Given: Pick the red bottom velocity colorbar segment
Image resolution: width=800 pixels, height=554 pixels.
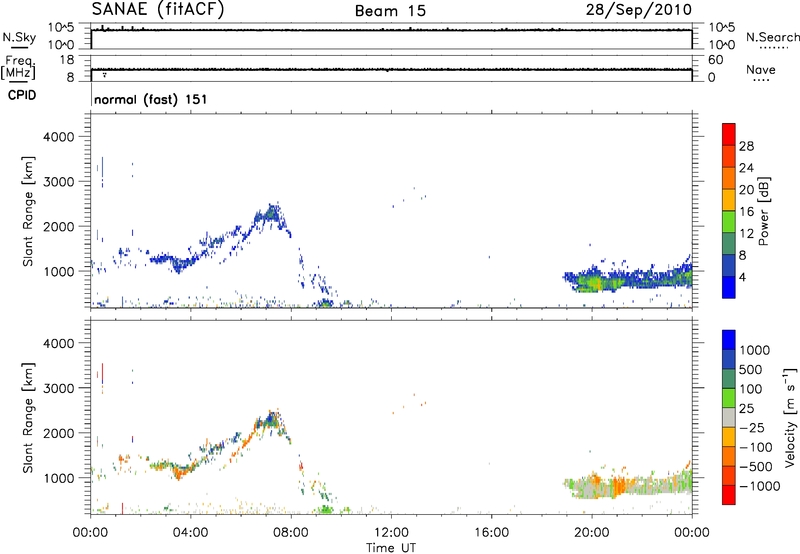Looking at the screenshot, I should click(x=729, y=495).
